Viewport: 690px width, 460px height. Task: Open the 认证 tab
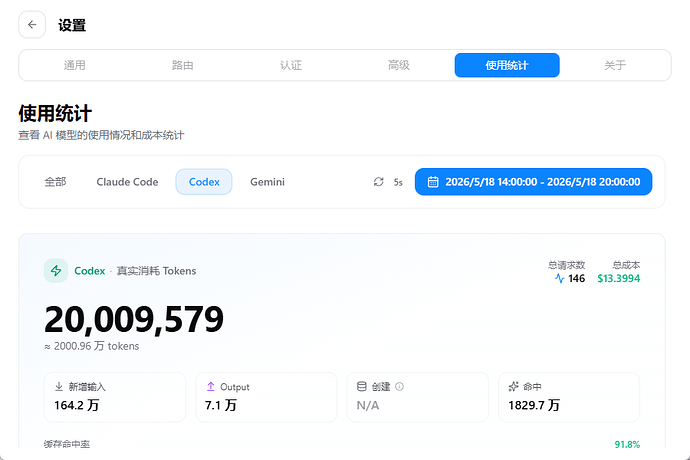tap(291, 65)
